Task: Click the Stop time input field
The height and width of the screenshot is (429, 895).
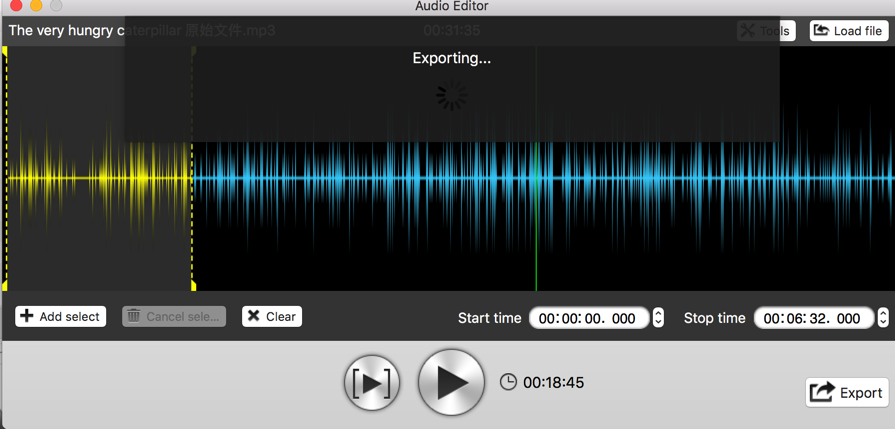Action: click(814, 318)
